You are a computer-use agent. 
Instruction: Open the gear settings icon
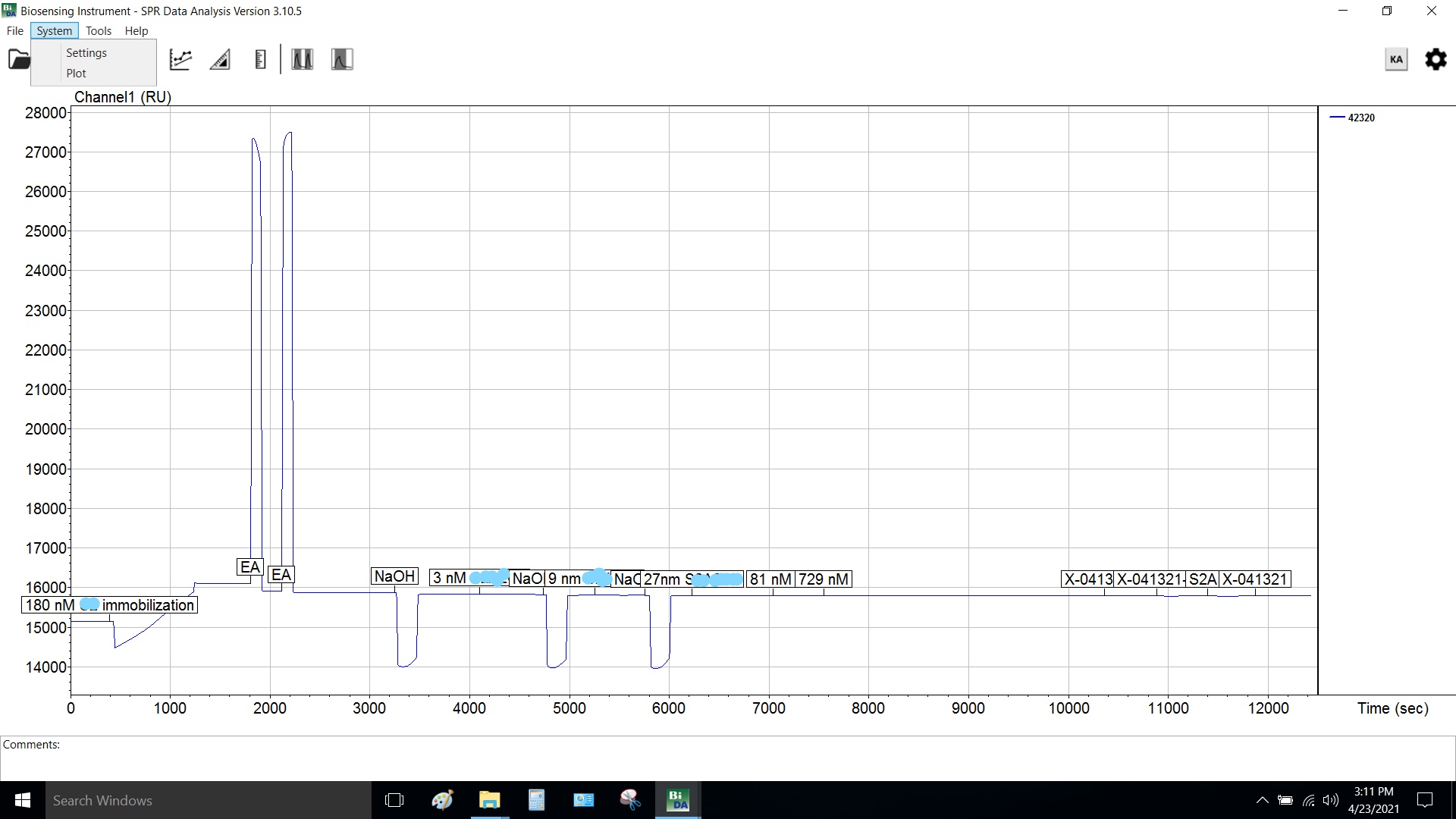pyautogui.click(x=1436, y=59)
